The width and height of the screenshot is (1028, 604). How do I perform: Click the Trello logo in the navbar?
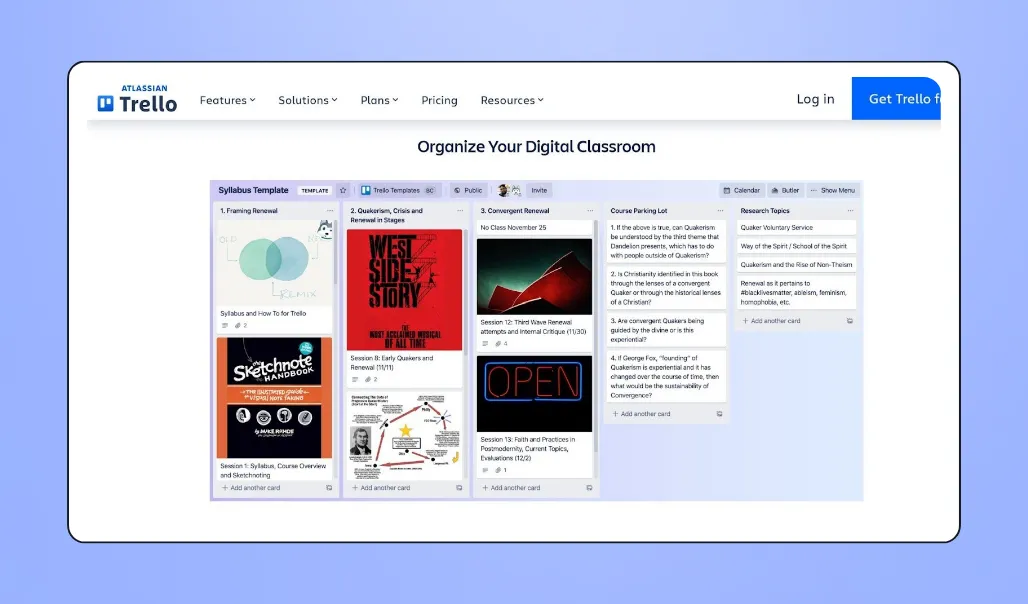pos(136,99)
